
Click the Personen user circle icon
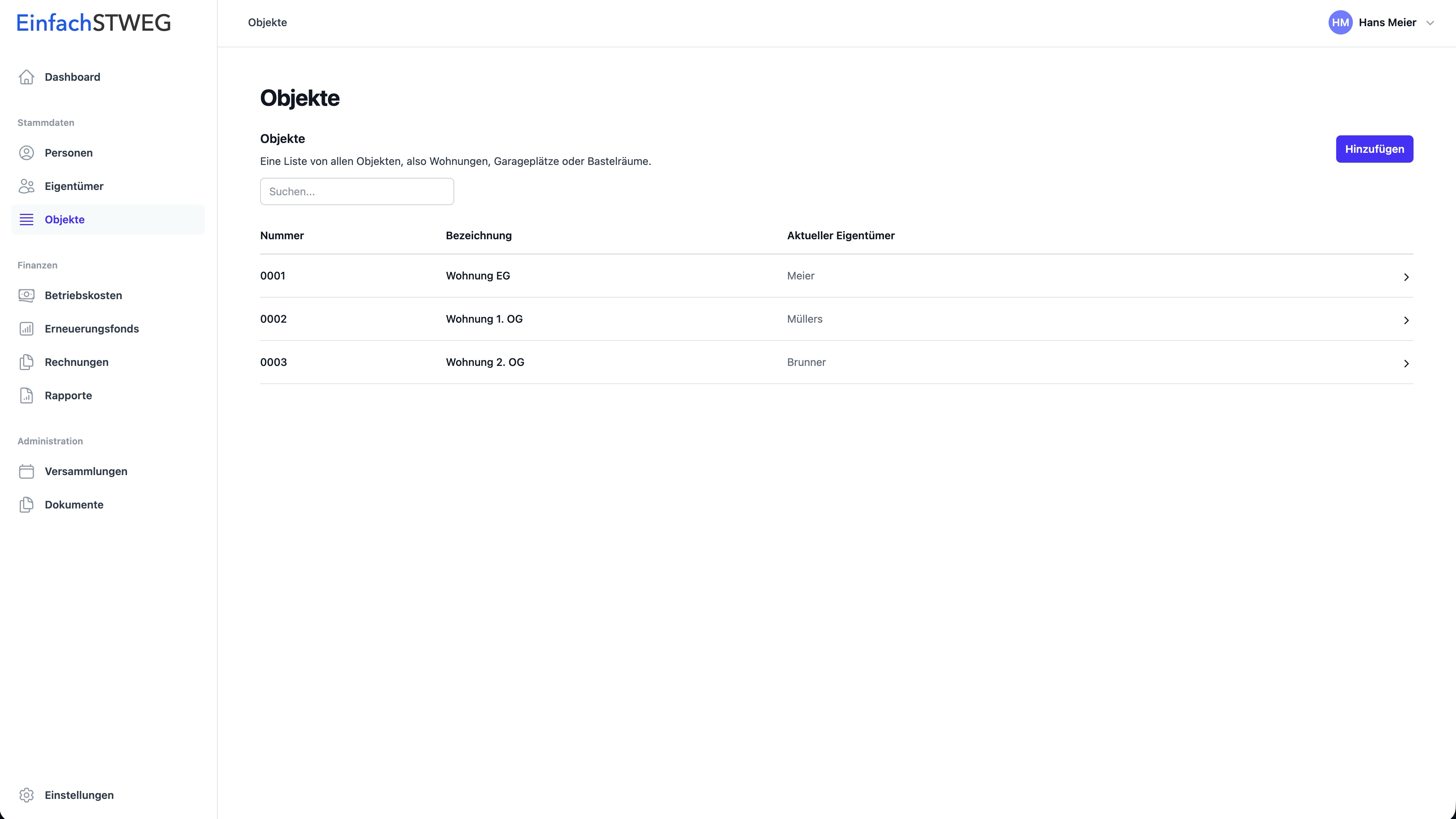coord(27,152)
